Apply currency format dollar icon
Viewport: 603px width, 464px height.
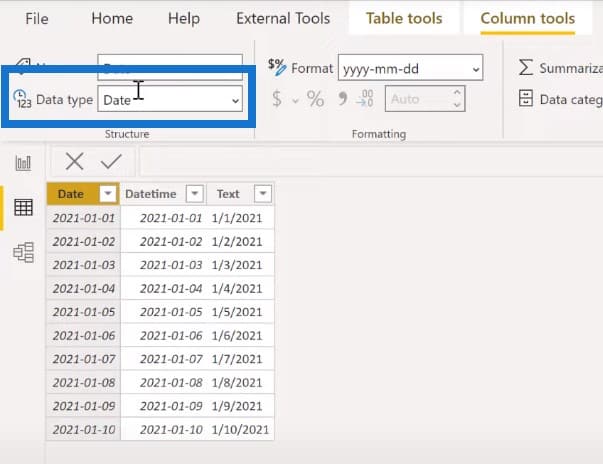click(x=277, y=99)
